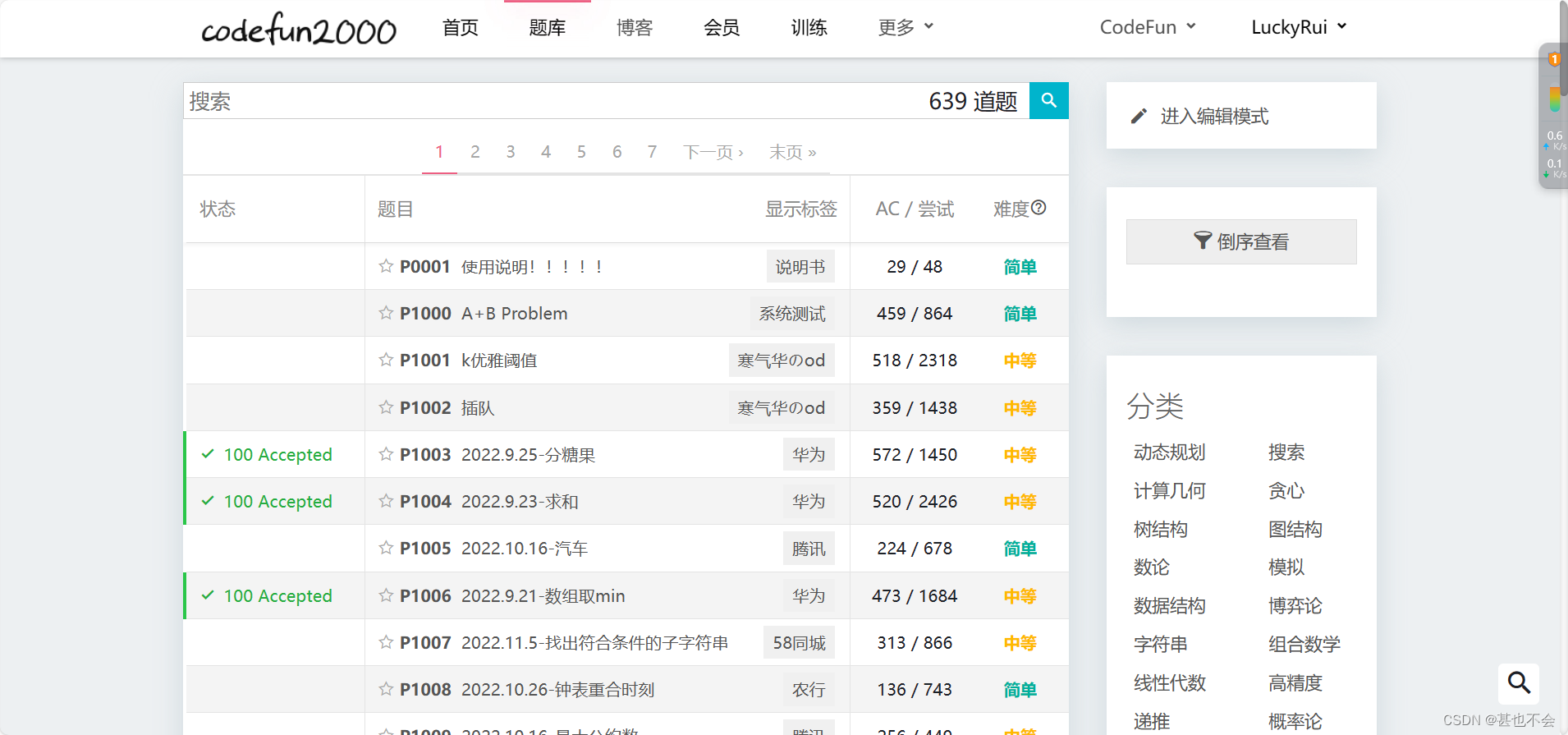Star problem P1006 数组取min

pyautogui.click(x=386, y=595)
